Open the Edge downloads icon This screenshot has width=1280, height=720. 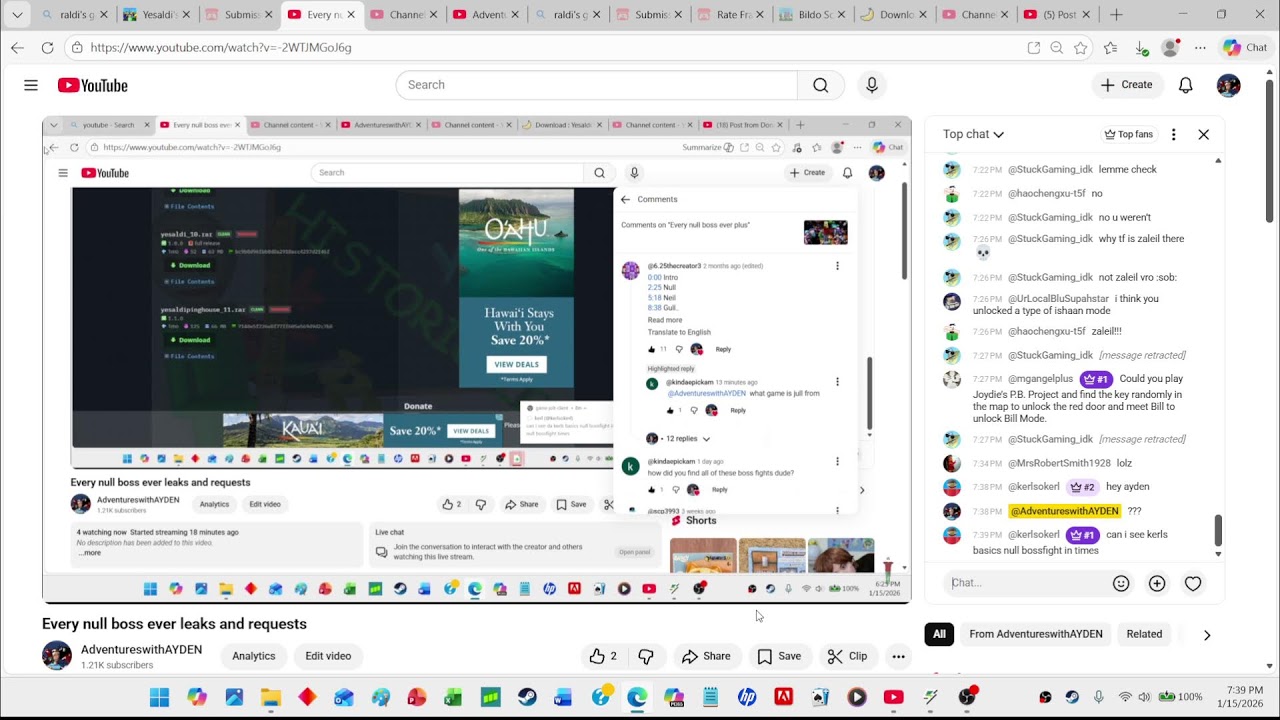(x=1141, y=48)
